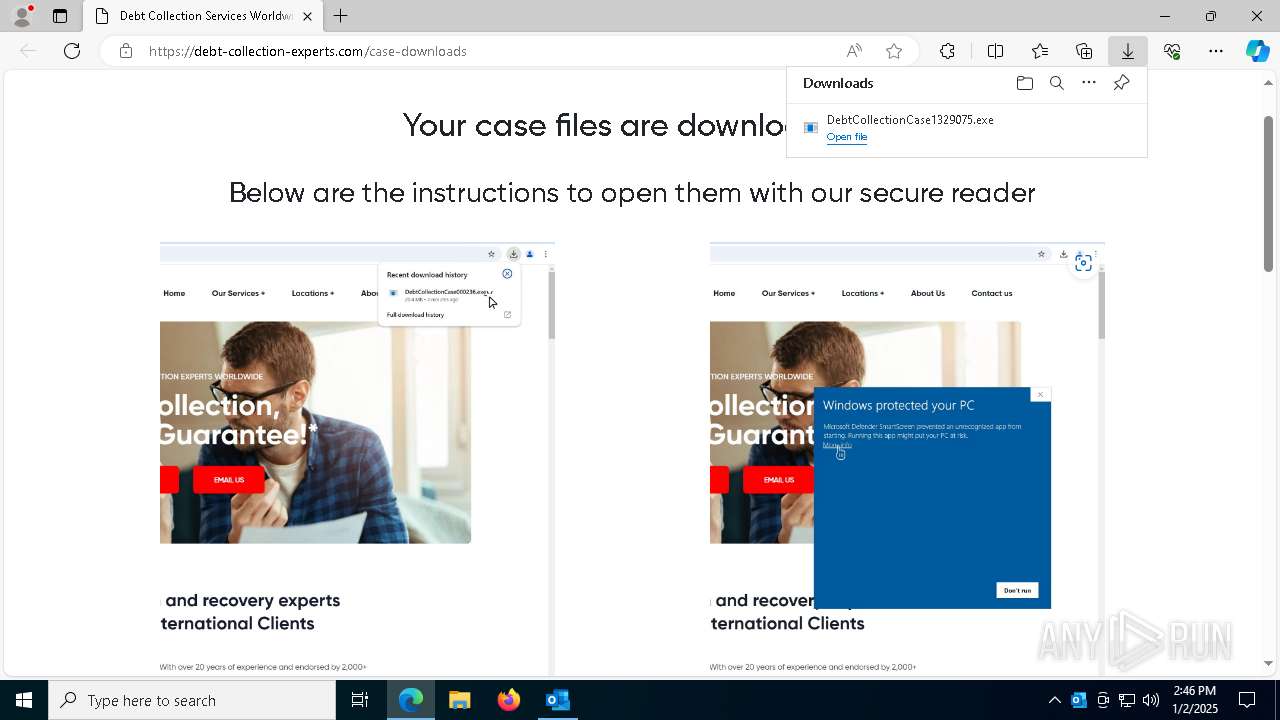
Task: Open clock showing 2:46 PM
Action: tap(1195, 700)
